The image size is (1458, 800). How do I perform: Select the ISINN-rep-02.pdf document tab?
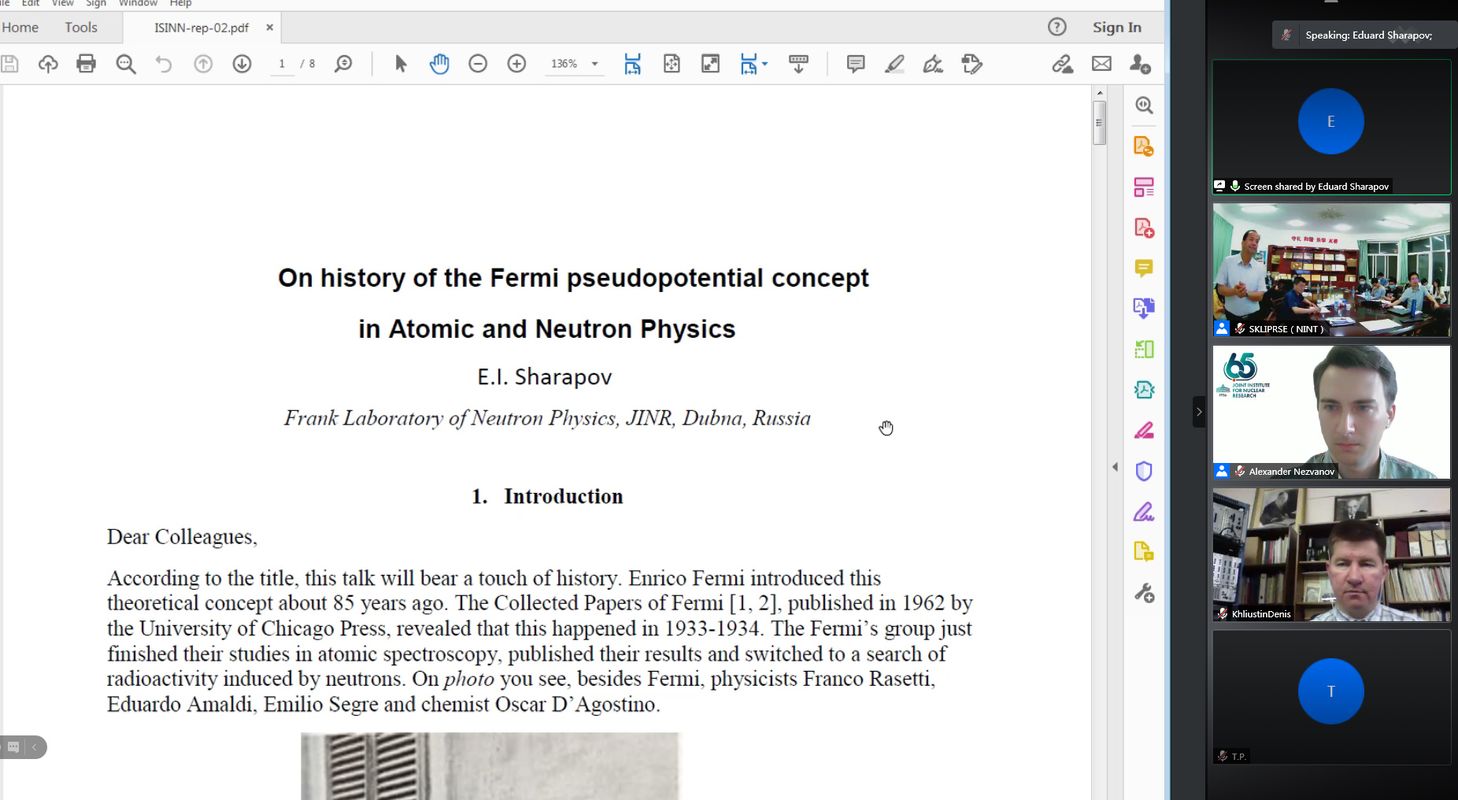201,28
